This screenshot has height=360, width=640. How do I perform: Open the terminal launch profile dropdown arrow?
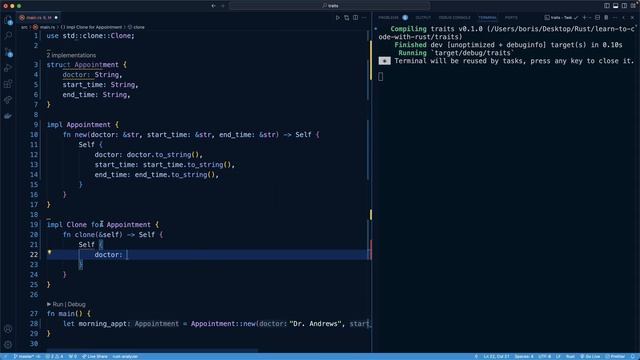[590, 18]
